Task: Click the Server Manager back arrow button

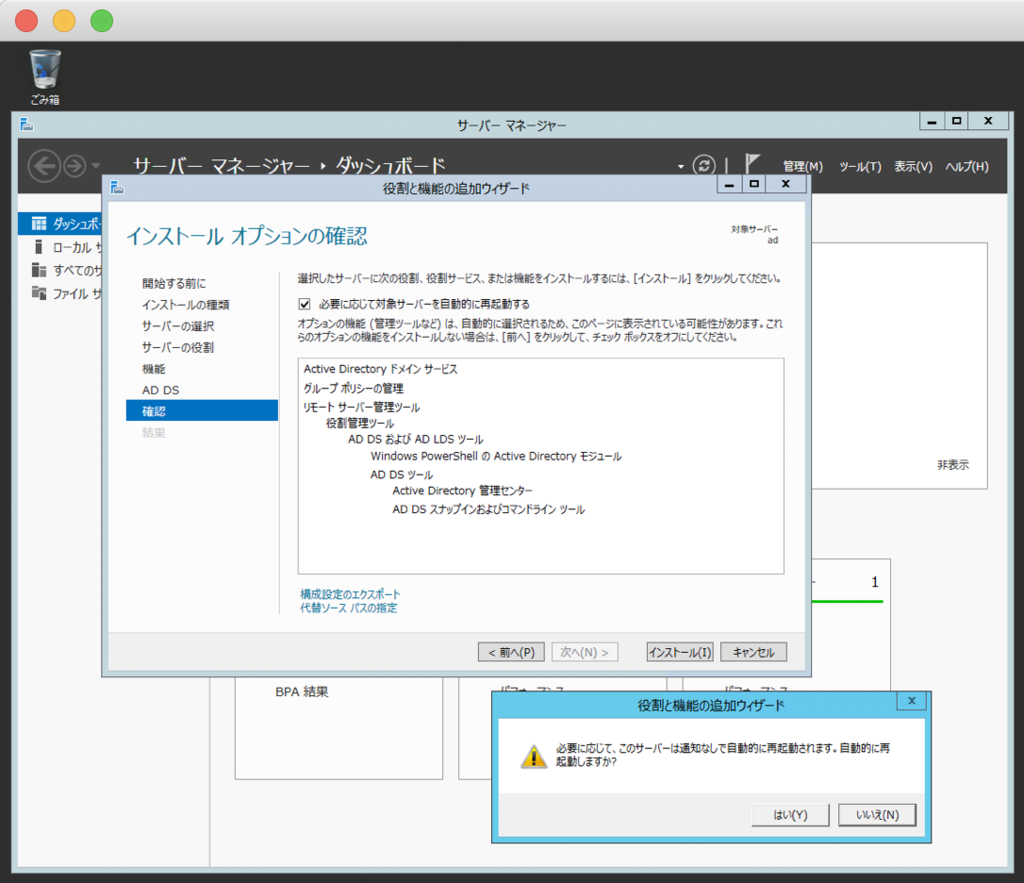Action: (44, 166)
